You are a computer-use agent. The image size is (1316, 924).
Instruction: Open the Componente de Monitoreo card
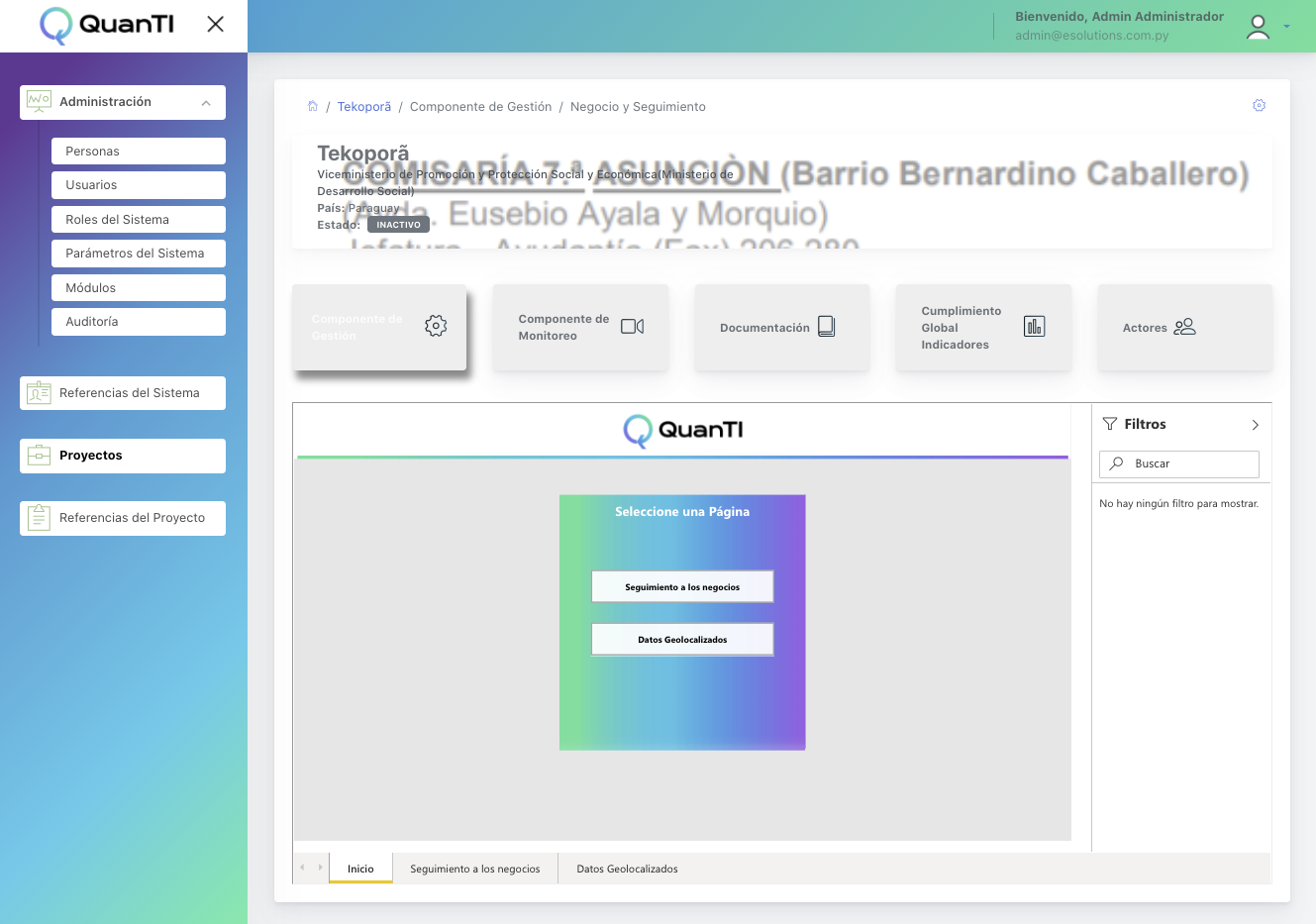(x=581, y=328)
